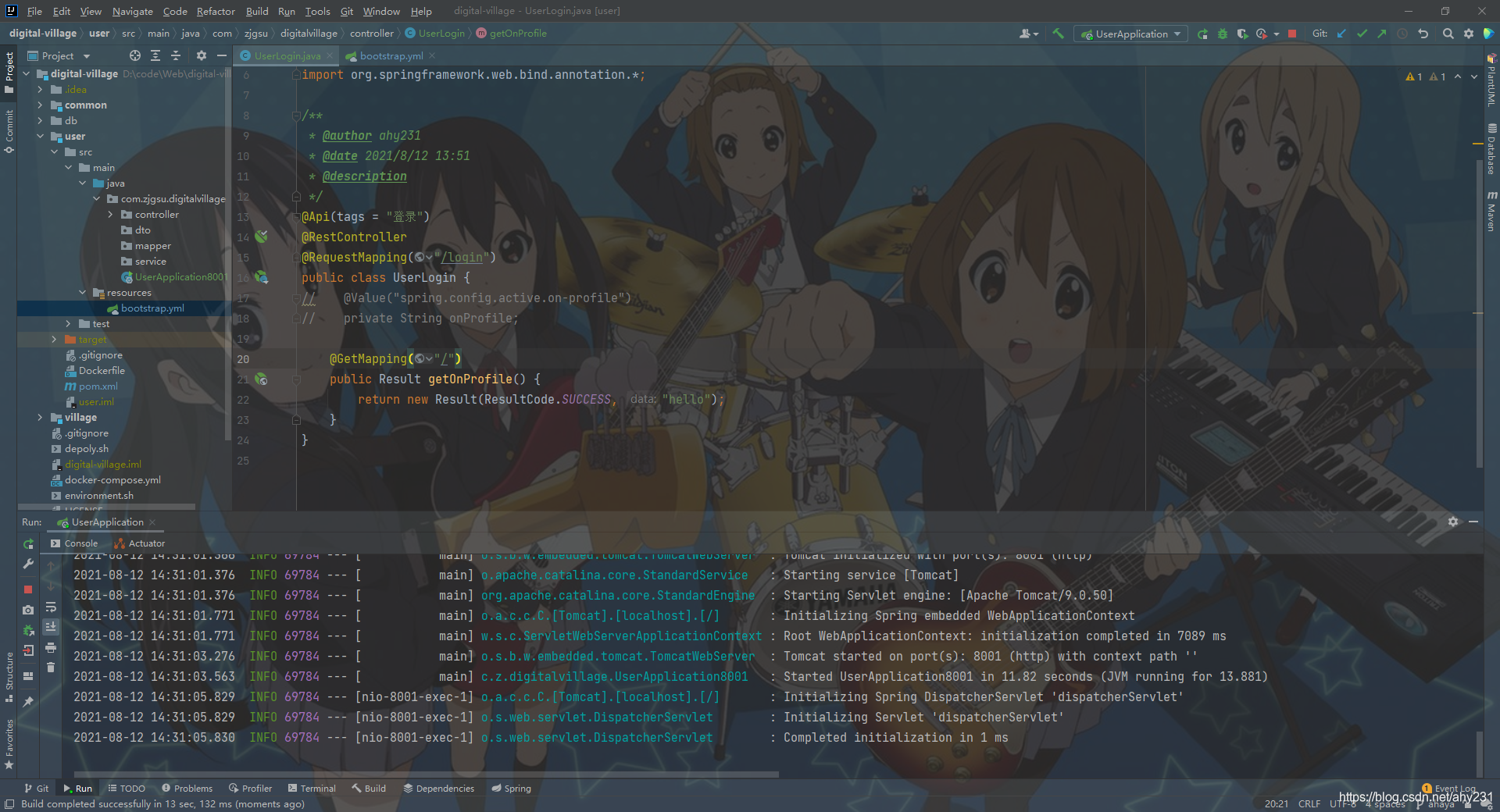Rerun the app from the Run panel sidebar
The image size is (1500, 812).
tap(28, 543)
